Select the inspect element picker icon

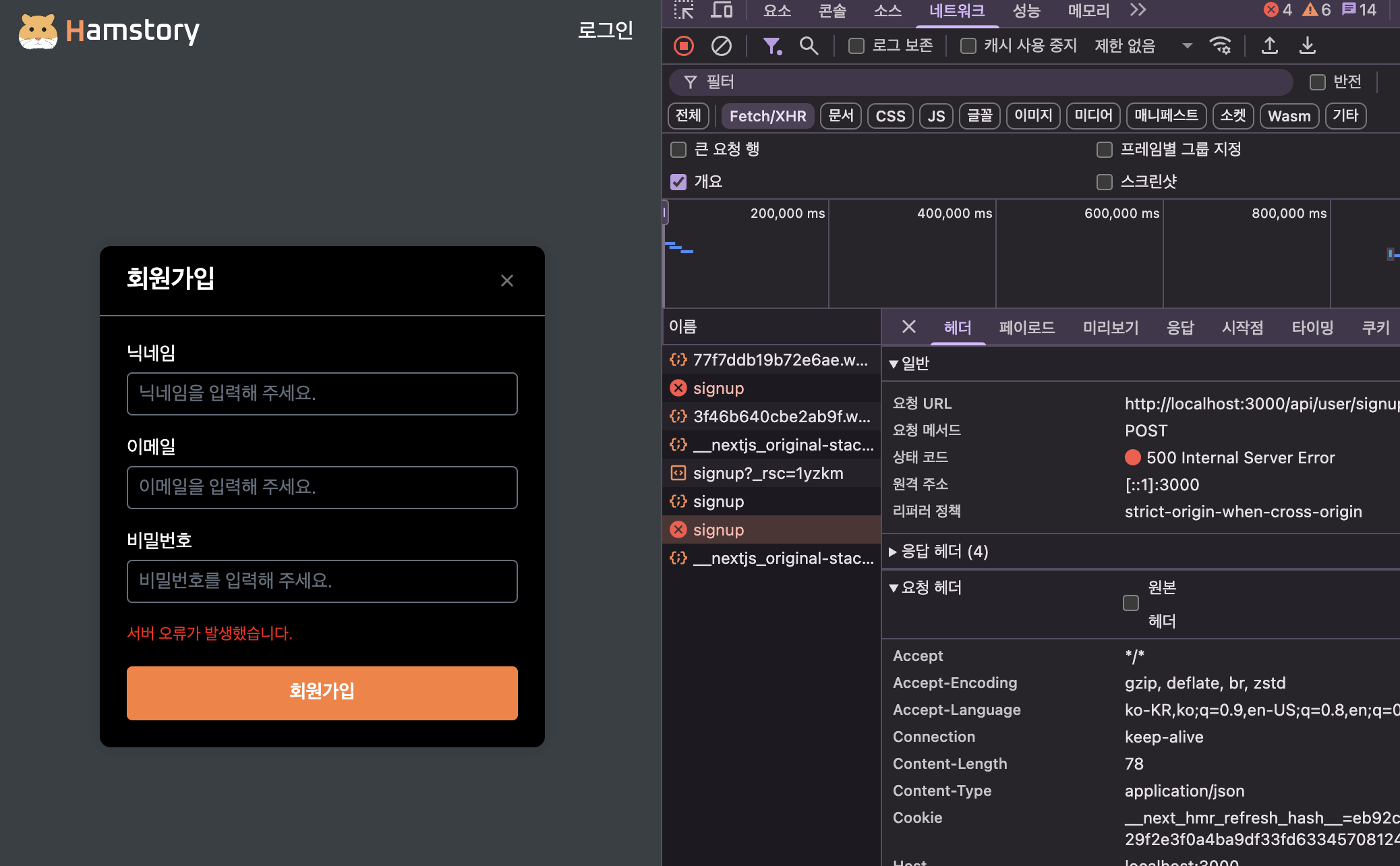coord(684,10)
